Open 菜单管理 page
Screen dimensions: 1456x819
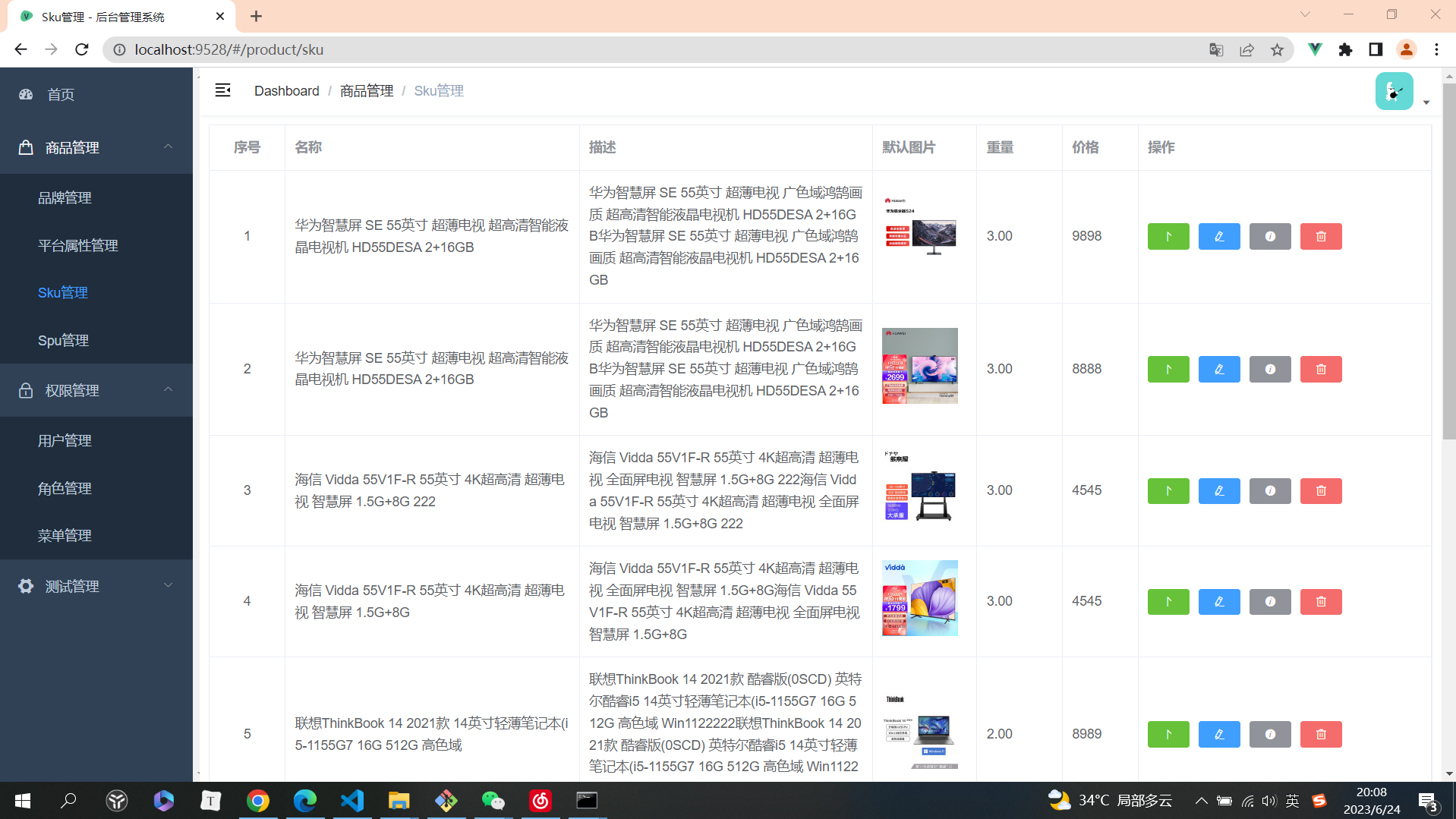tap(96, 535)
